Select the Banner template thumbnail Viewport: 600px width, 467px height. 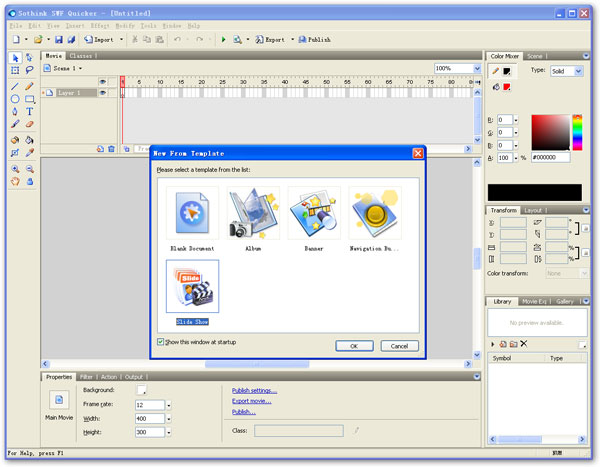tap(314, 213)
